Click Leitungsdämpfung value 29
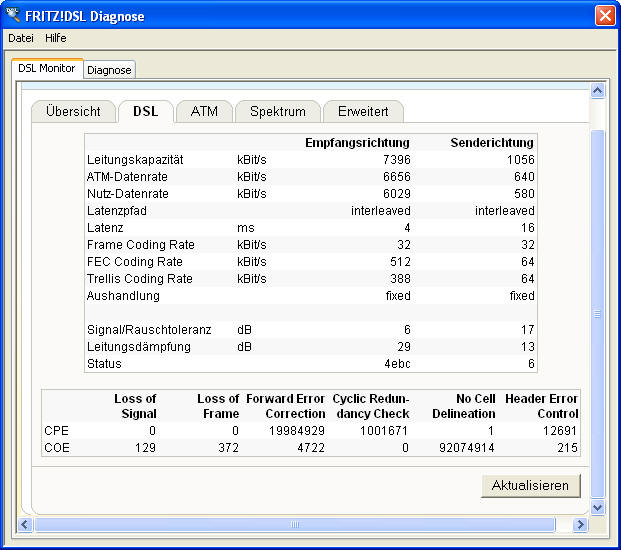 [x=404, y=347]
